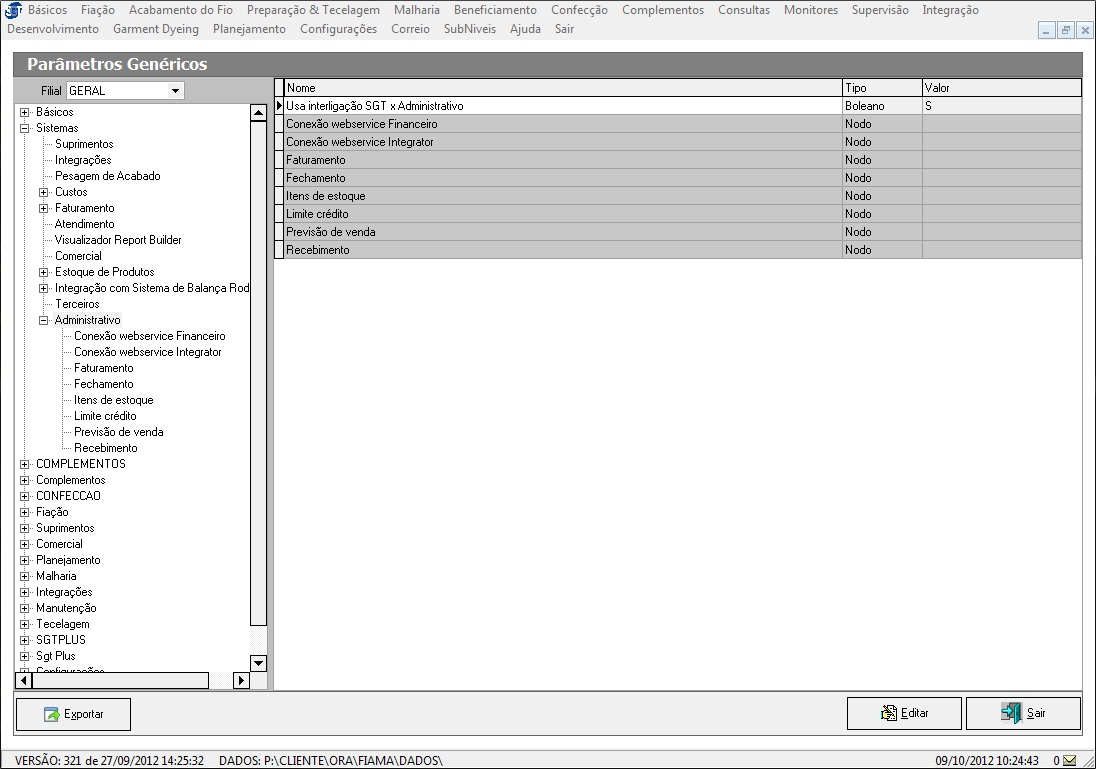
Task: Open the Garment Dyeing menu
Action: (156, 29)
